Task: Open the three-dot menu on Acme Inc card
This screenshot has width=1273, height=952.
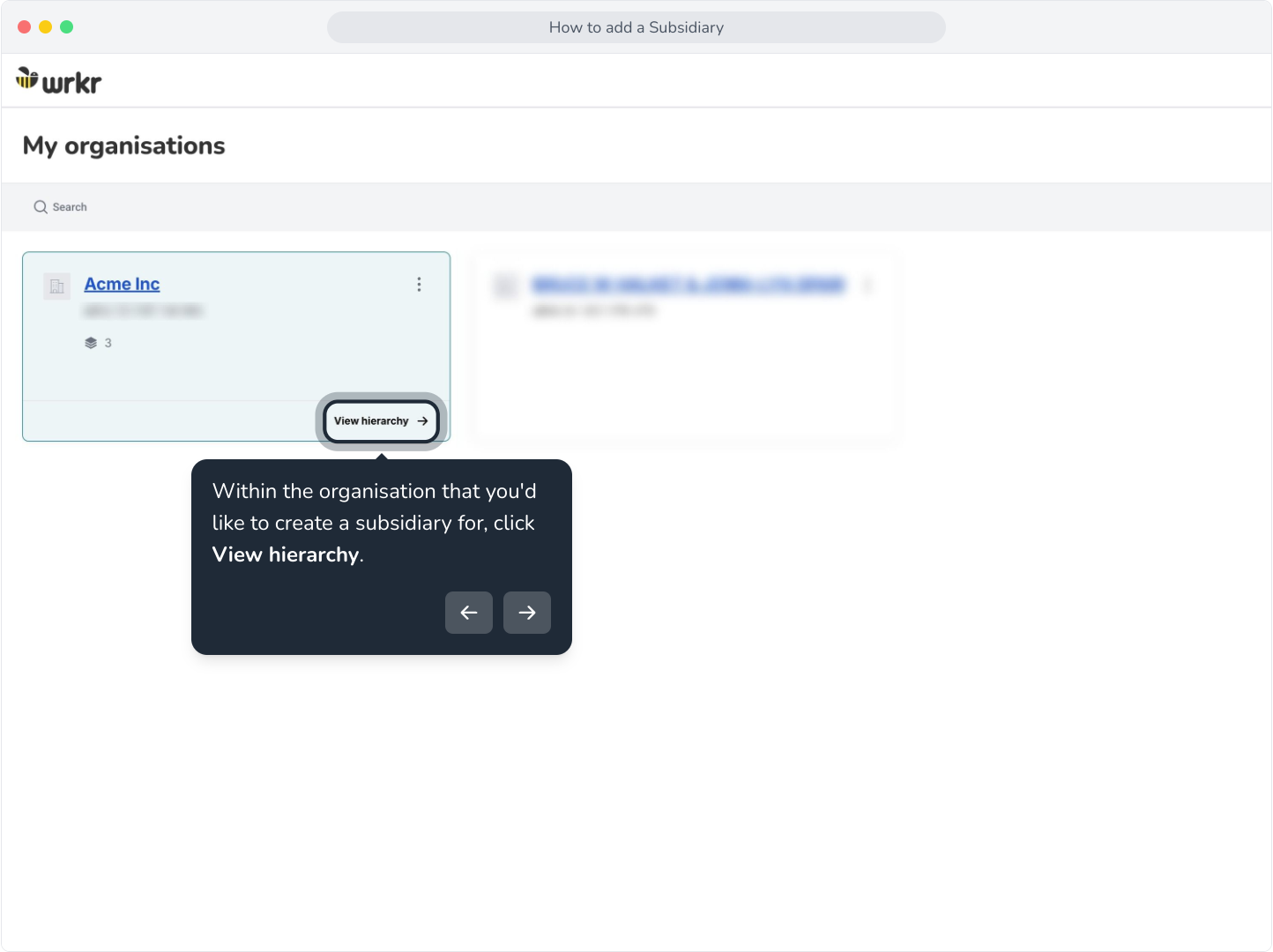Action: click(x=419, y=284)
